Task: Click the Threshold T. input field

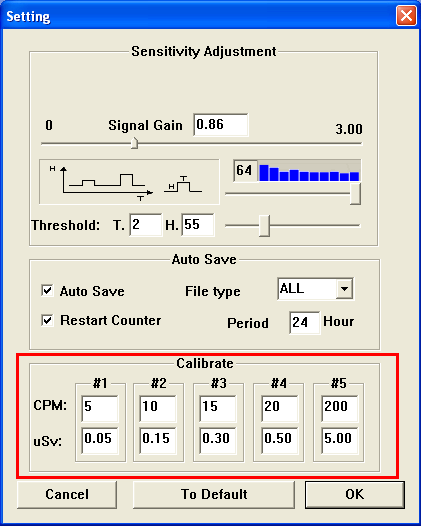Action: 146,224
